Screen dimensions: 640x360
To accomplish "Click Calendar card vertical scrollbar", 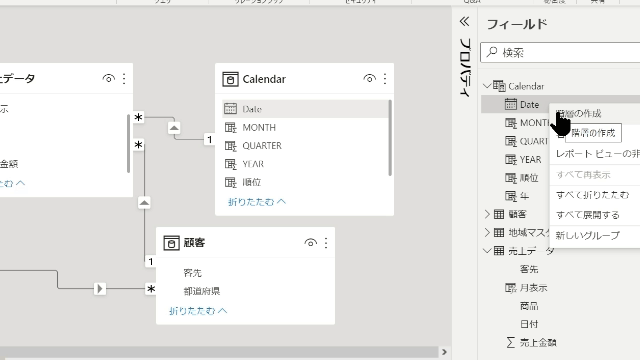I will (x=390, y=138).
